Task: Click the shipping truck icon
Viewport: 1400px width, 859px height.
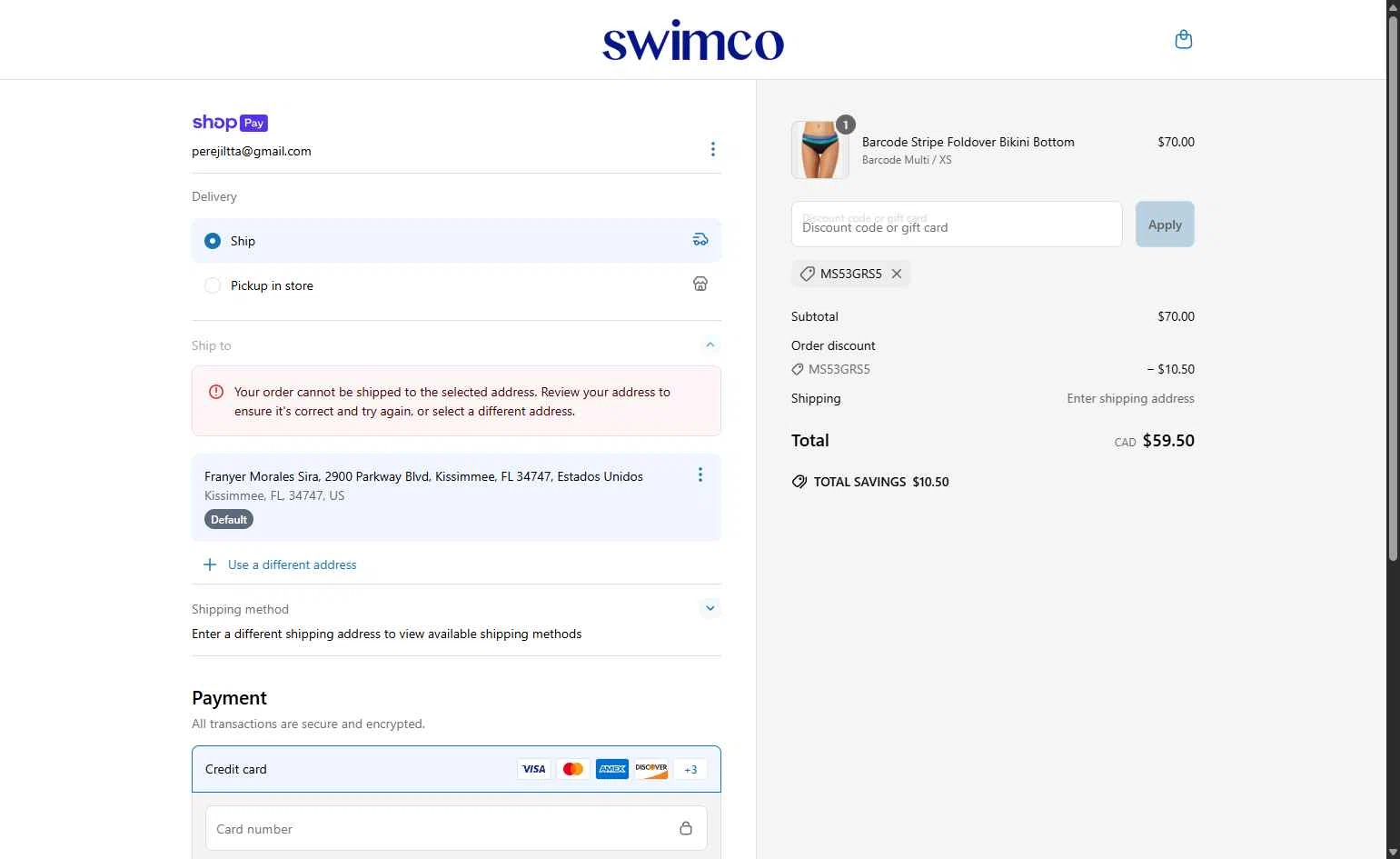Action: click(700, 240)
